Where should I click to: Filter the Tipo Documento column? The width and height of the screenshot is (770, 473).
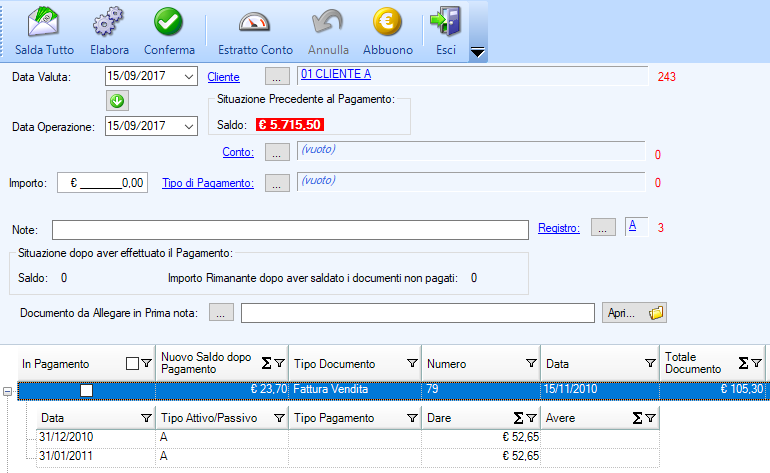(x=411, y=364)
